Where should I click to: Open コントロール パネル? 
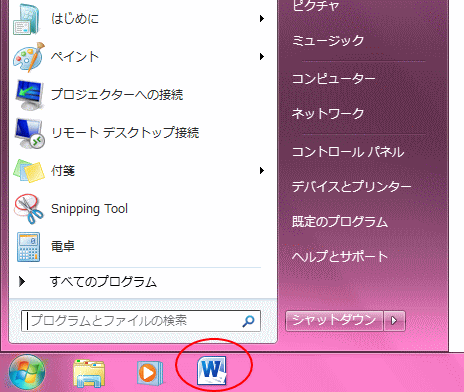click(348, 152)
